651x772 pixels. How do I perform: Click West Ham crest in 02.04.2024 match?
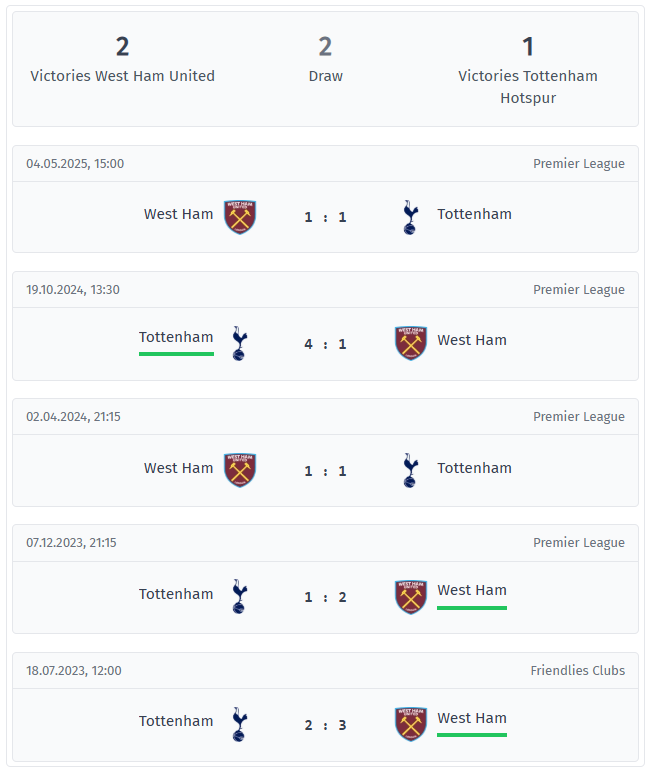pyautogui.click(x=240, y=470)
